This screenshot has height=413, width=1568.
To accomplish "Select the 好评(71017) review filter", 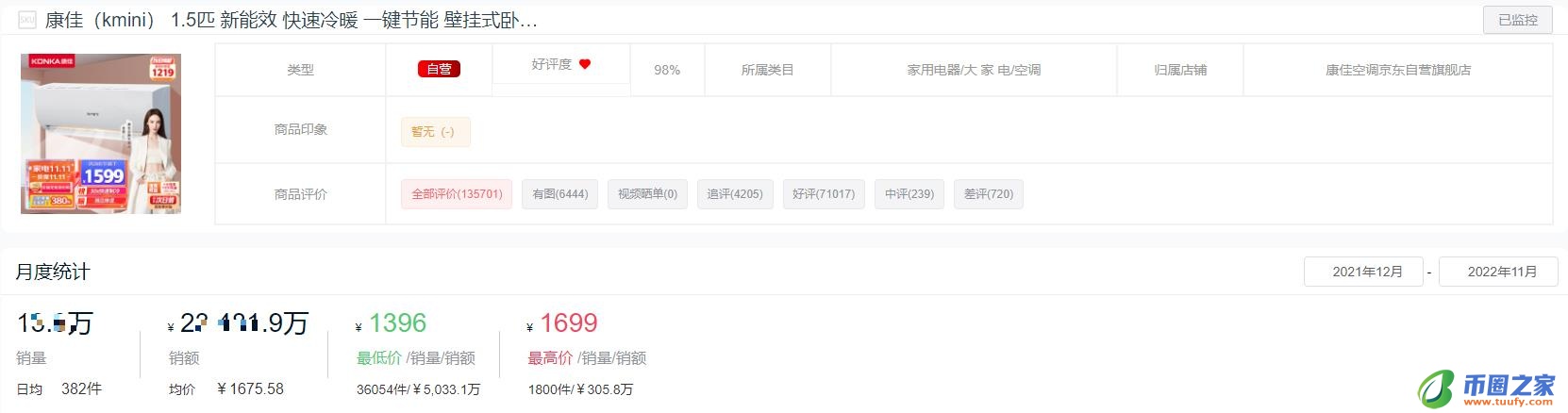I will click(824, 194).
